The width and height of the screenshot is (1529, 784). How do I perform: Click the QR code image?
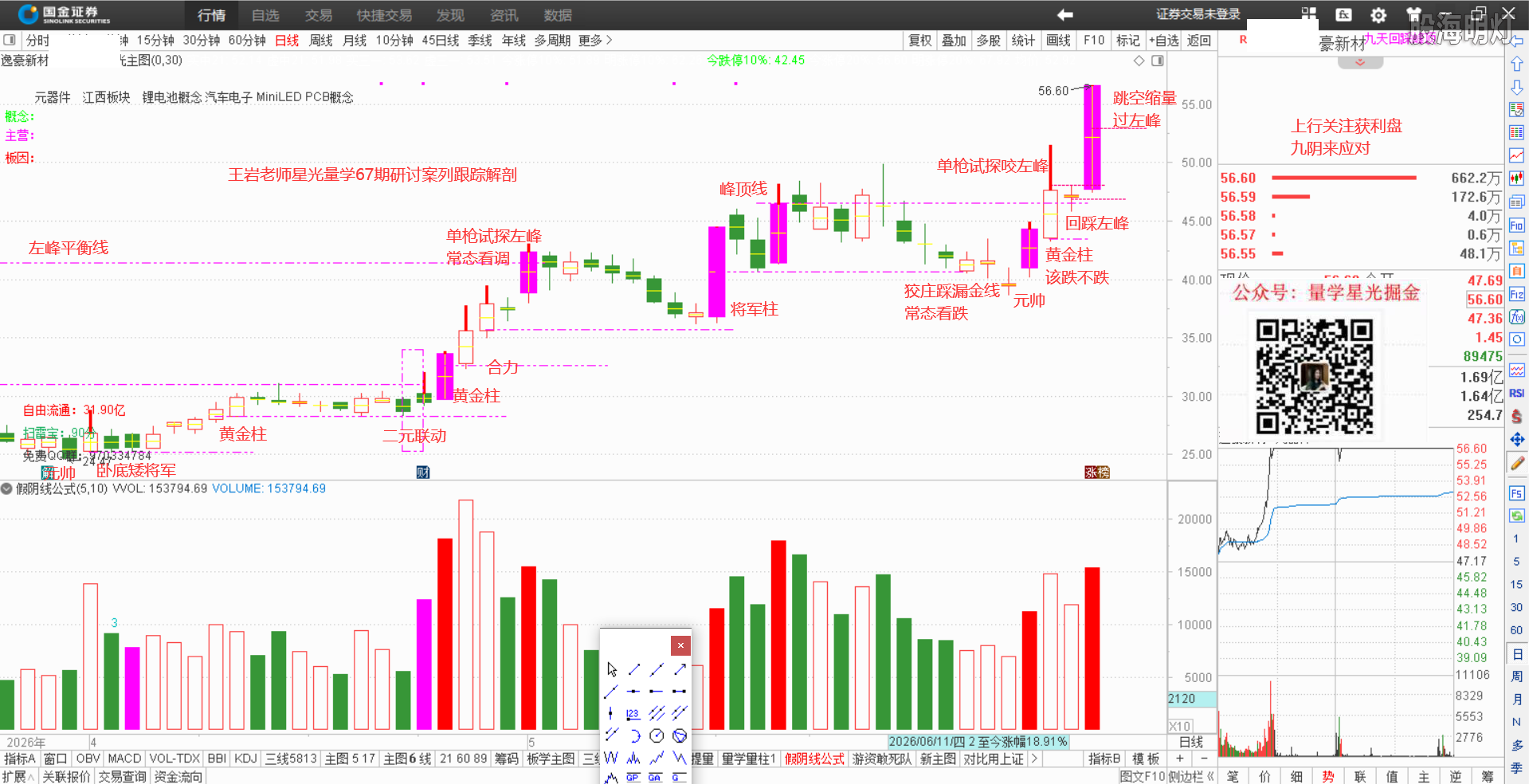click(x=1315, y=376)
